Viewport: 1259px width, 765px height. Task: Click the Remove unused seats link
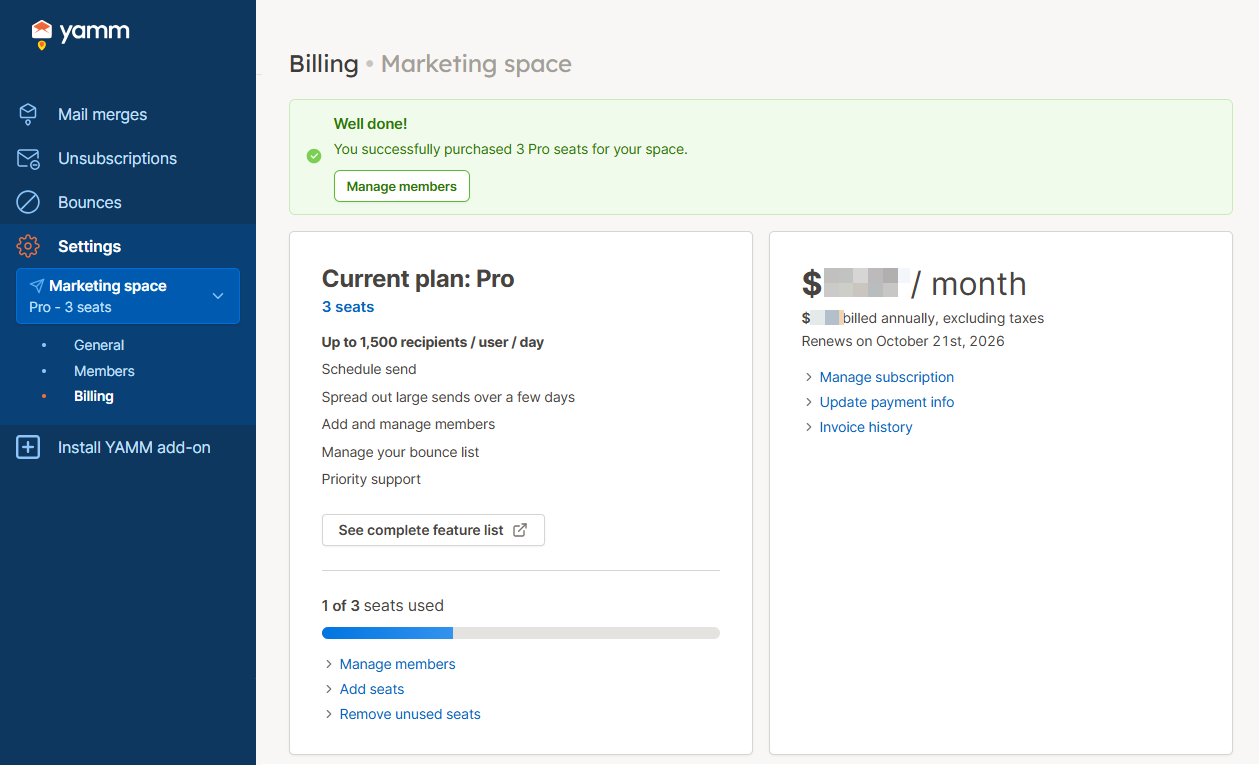(x=410, y=714)
